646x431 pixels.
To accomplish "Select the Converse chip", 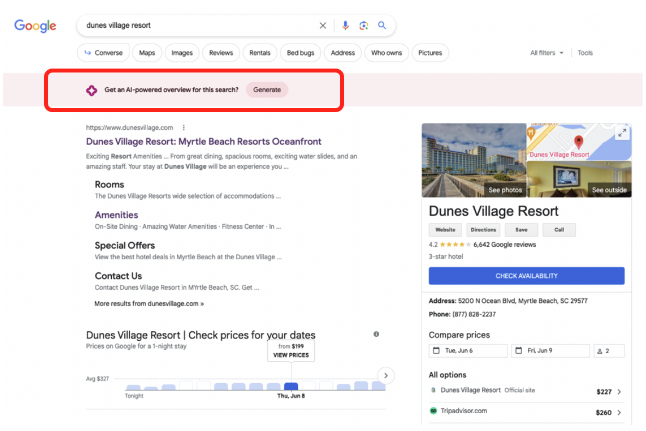I will [103, 53].
